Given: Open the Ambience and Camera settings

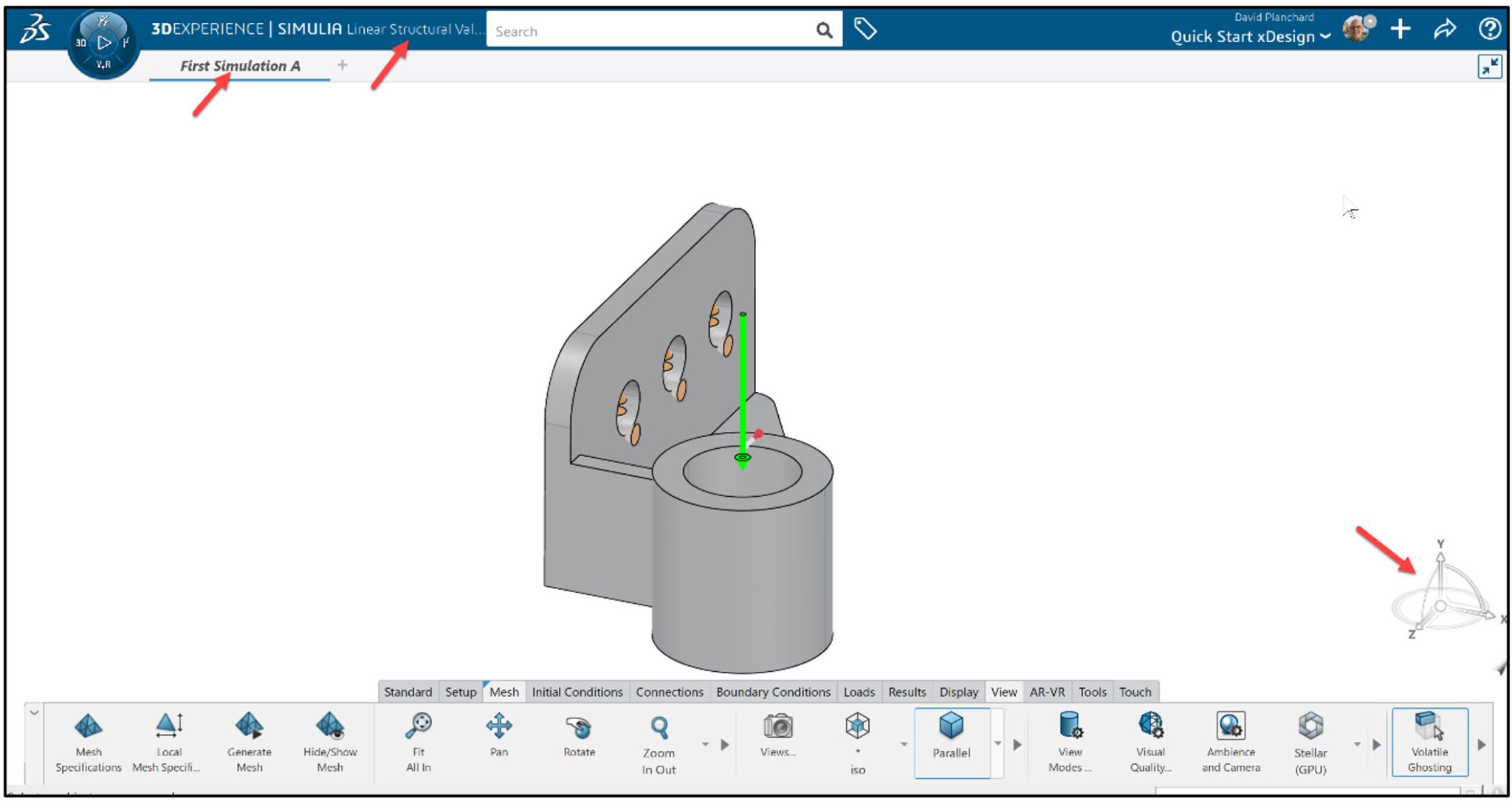Looking at the screenshot, I should (x=1230, y=741).
